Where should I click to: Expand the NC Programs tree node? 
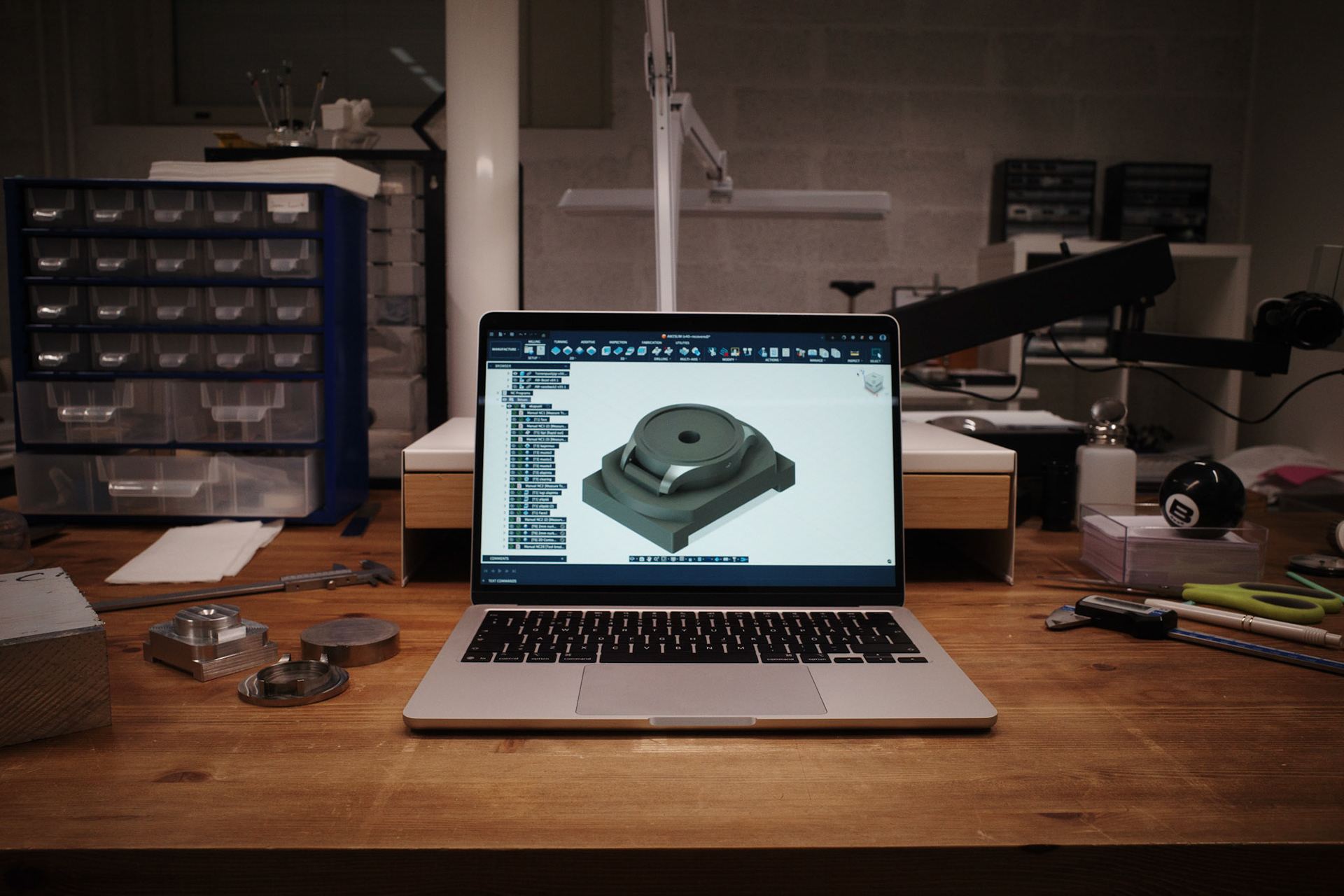498,393
